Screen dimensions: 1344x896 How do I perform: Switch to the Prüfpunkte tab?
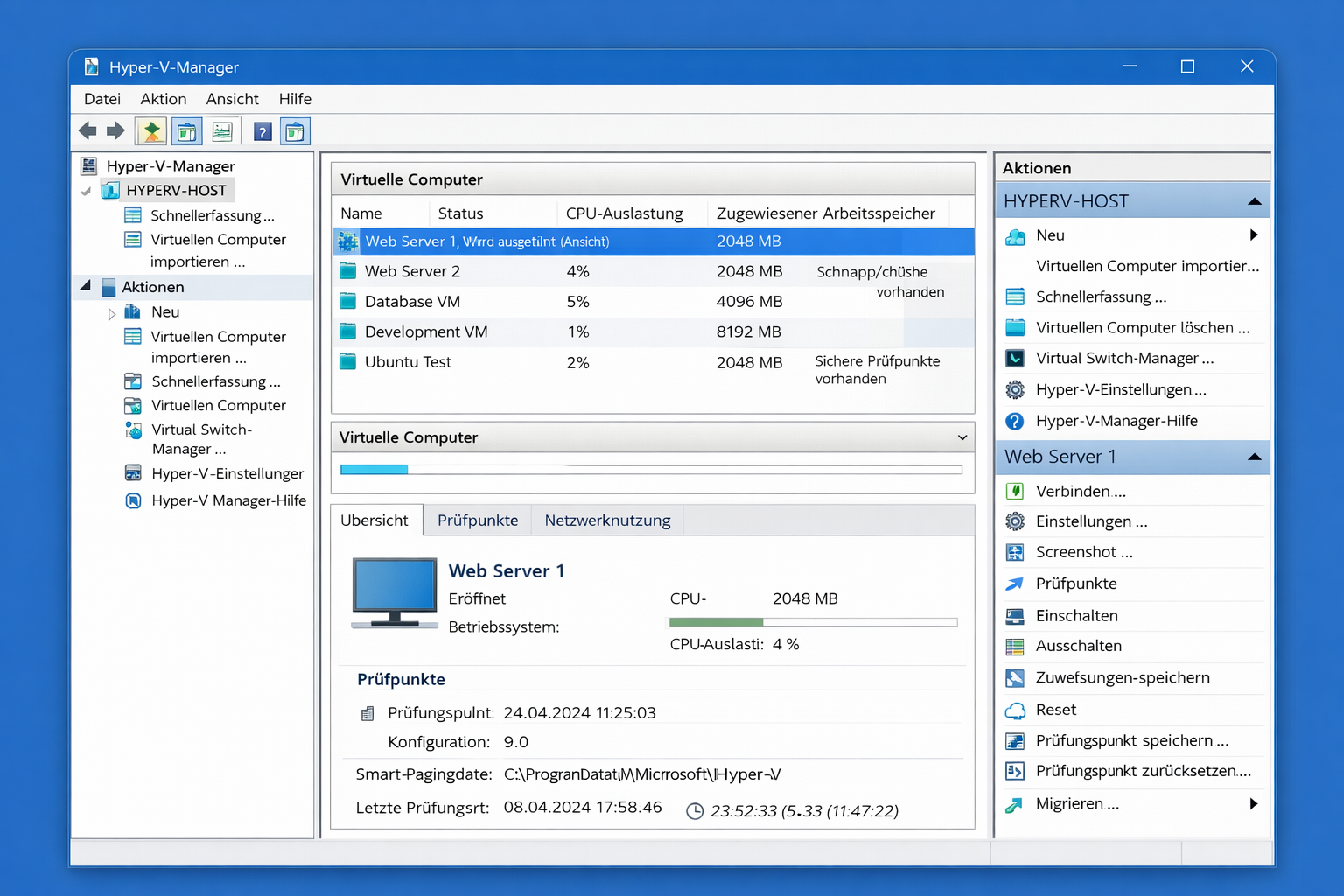[x=478, y=521]
